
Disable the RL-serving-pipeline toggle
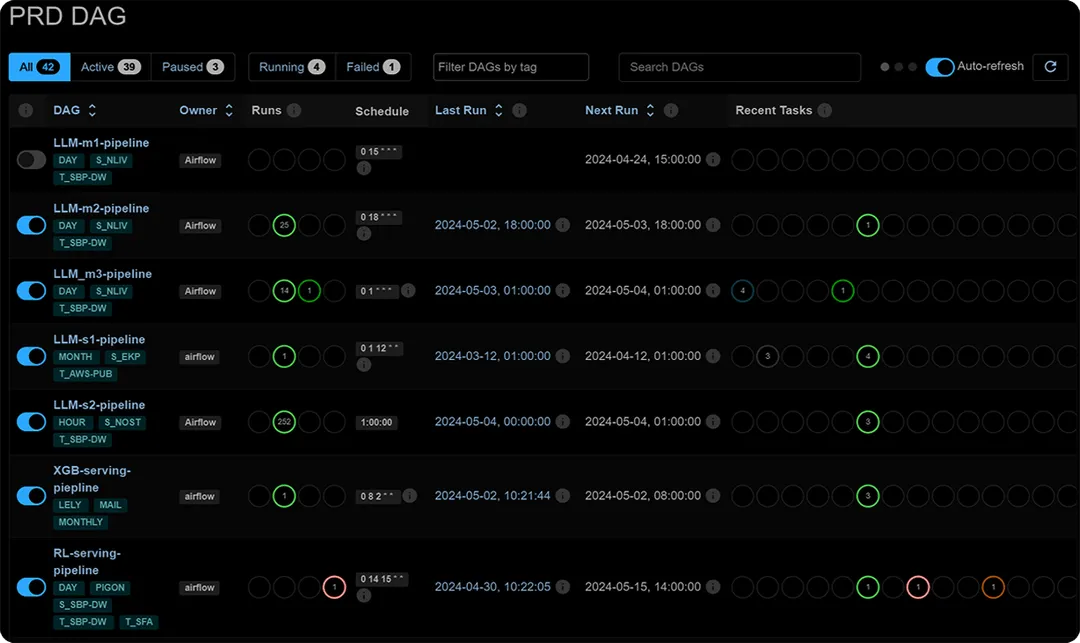tap(31, 587)
